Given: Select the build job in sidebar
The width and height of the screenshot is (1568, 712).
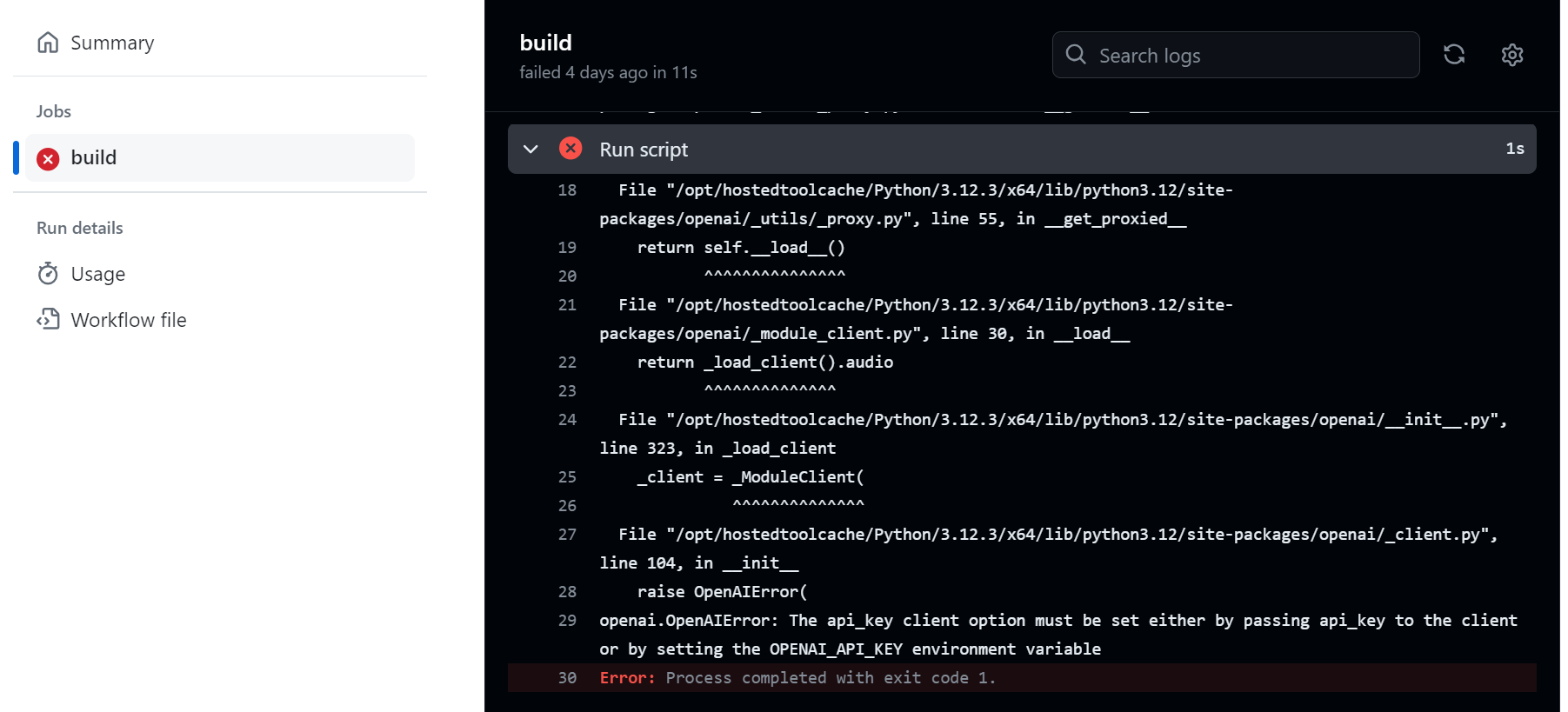Looking at the screenshot, I should [220, 157].
